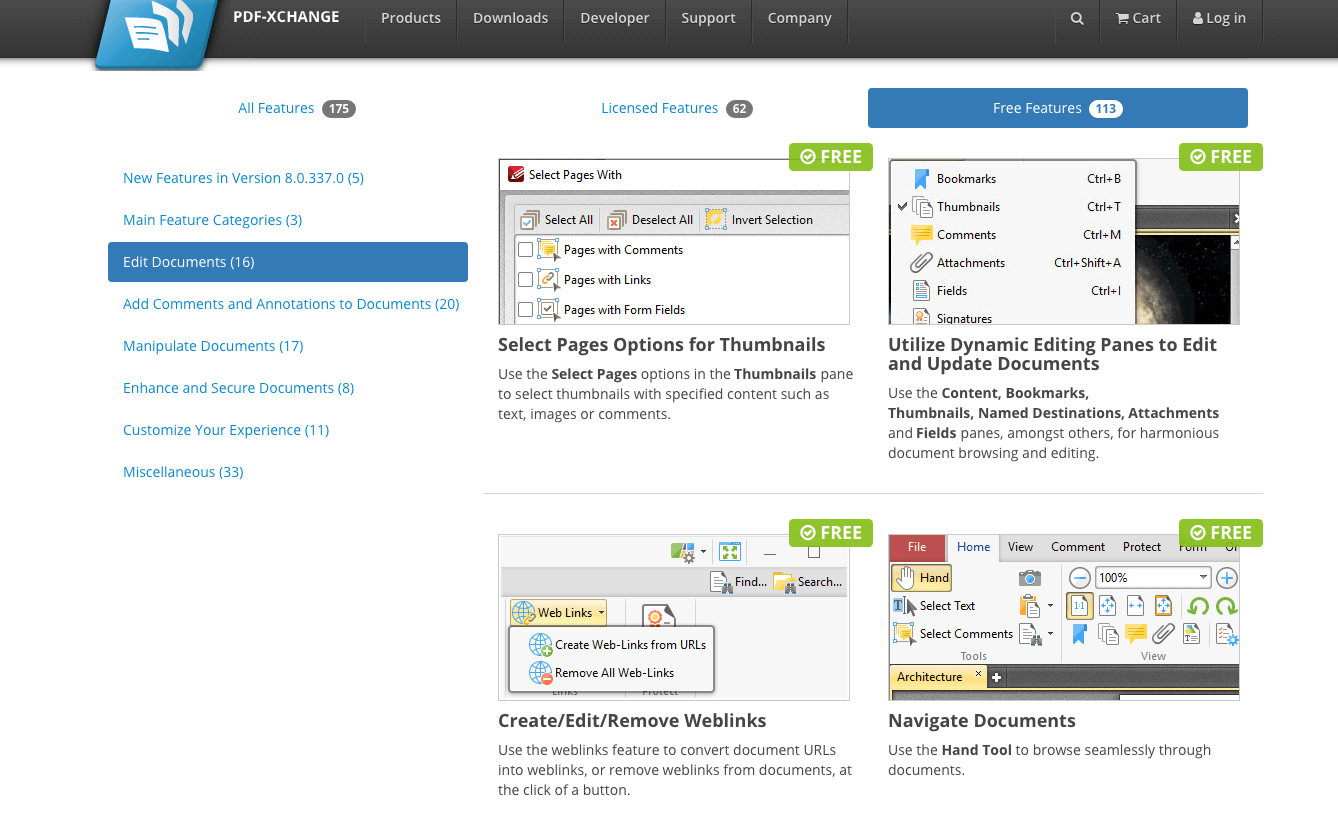Click Log in in the header

1219,18
